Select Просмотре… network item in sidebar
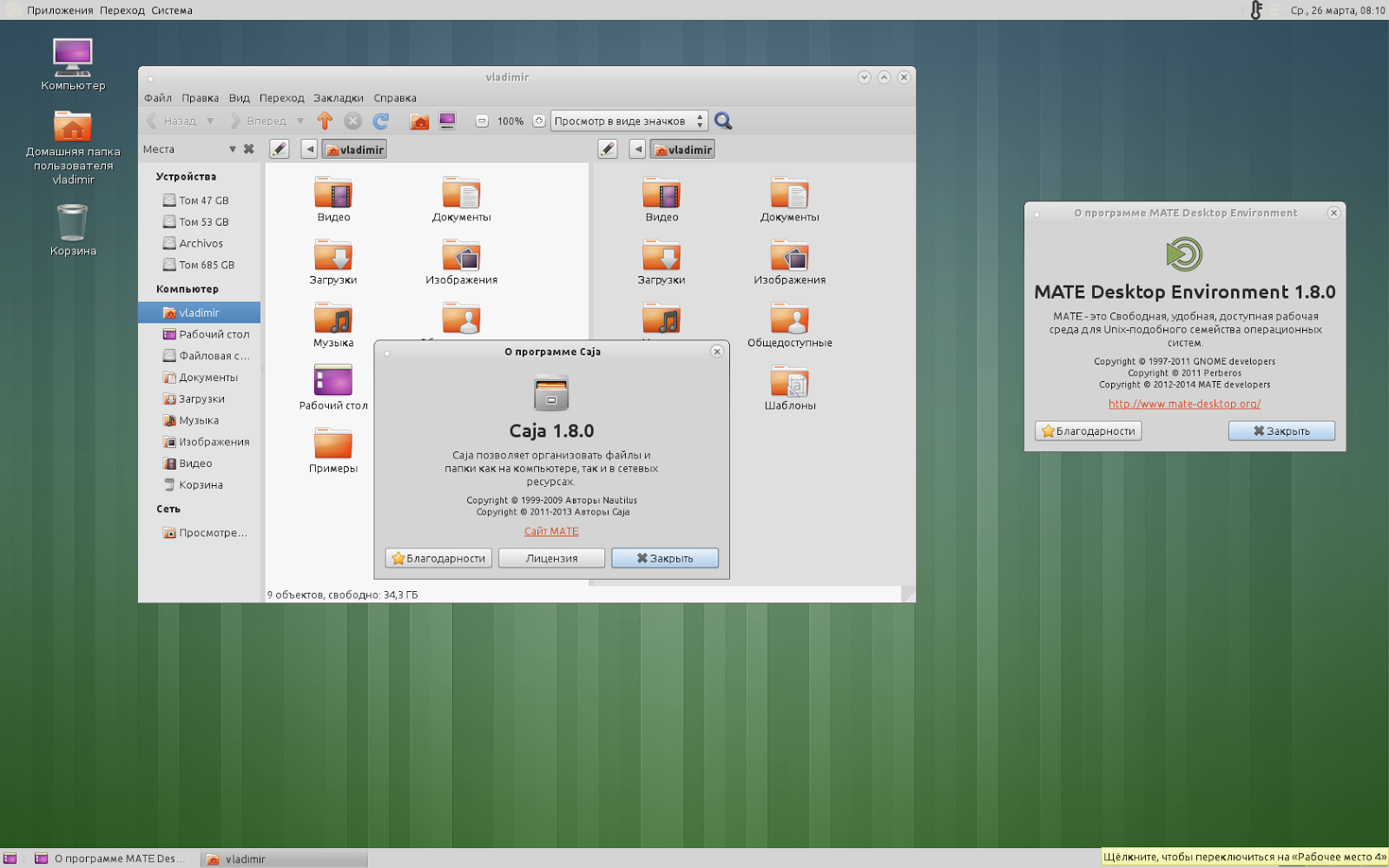Image resolution: width=1389 pixels, height=868 pixels. pos(200,532)
